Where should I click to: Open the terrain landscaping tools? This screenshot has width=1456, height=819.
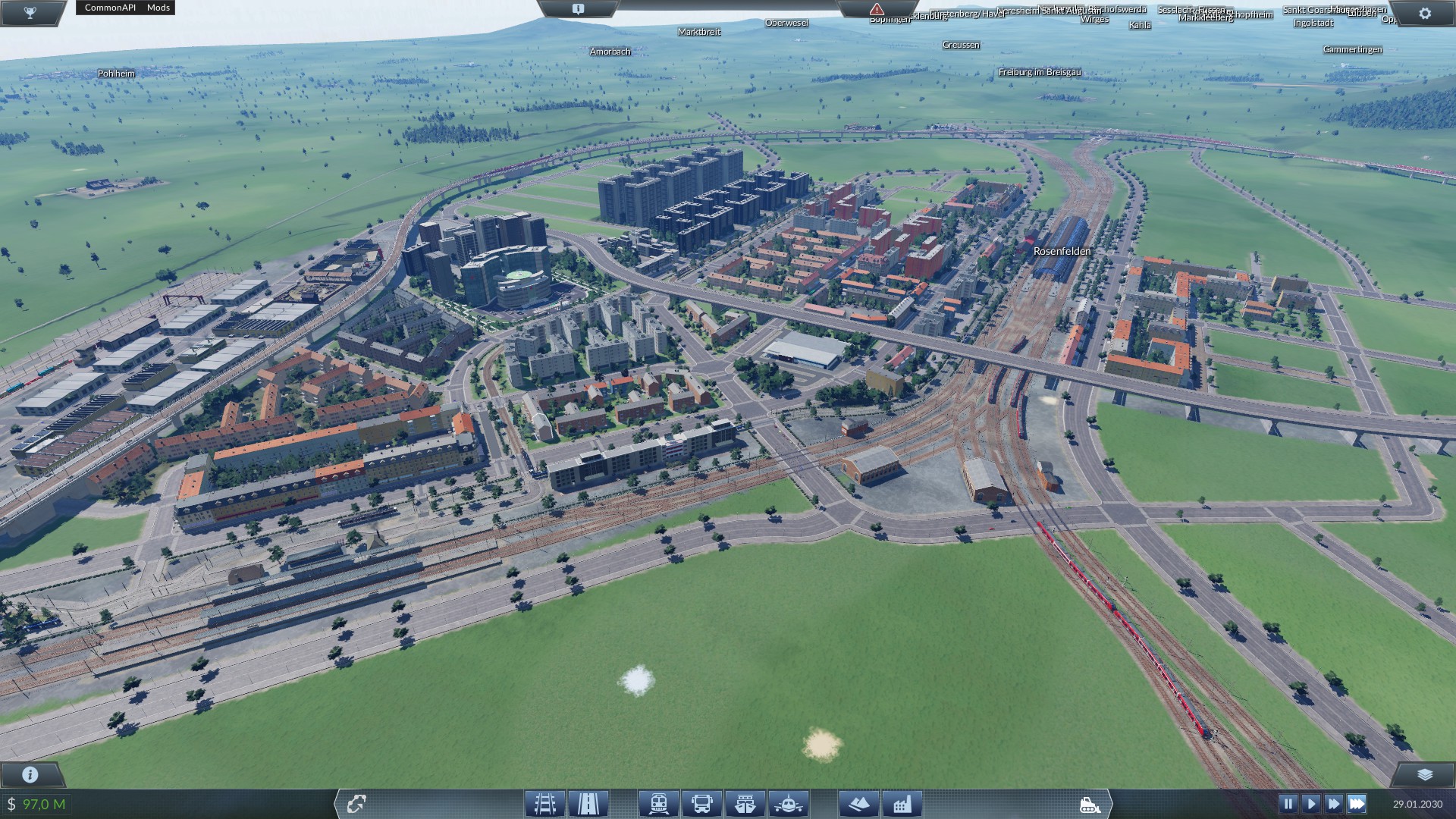(x=859, y=803)
